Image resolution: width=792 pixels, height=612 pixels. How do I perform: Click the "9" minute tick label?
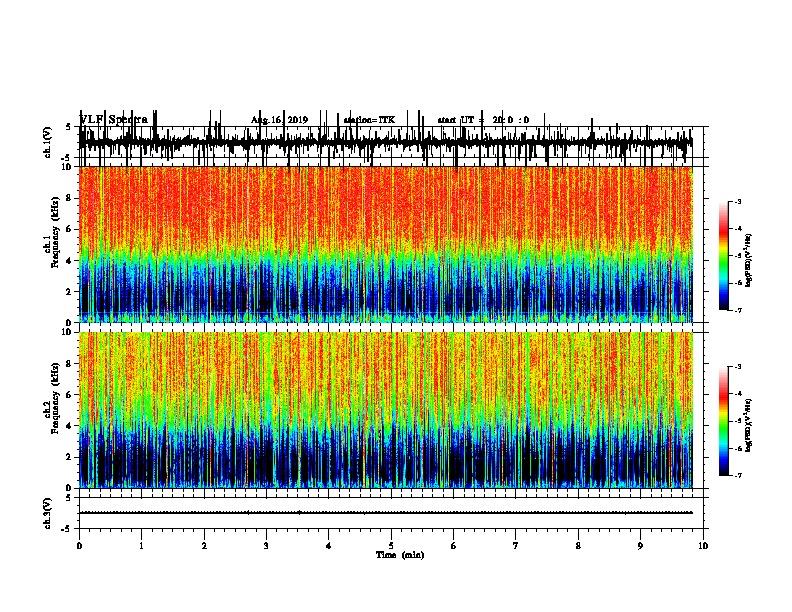pos(640,546)
